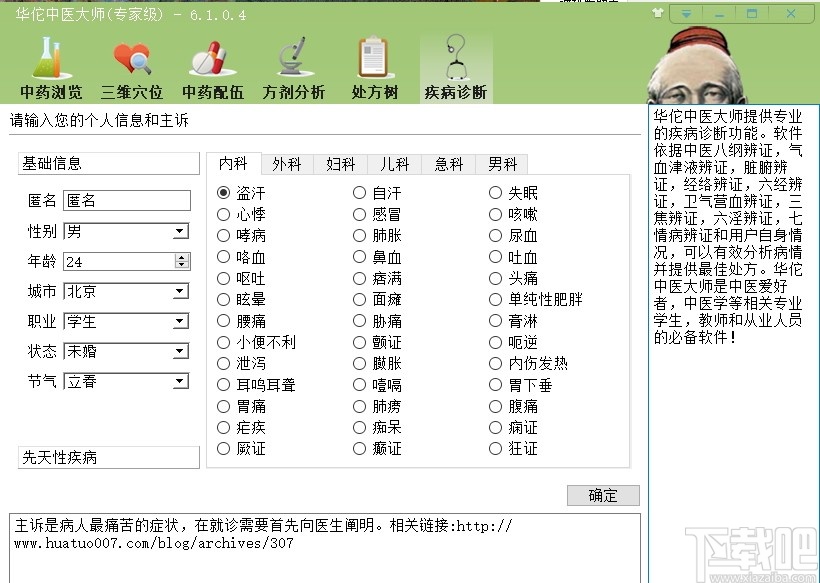Image resolution: width=820 pixels, height=583 pixels.
Task: Click the up arrow on the 年龄 age stepper
Action: tap(181, 258)
